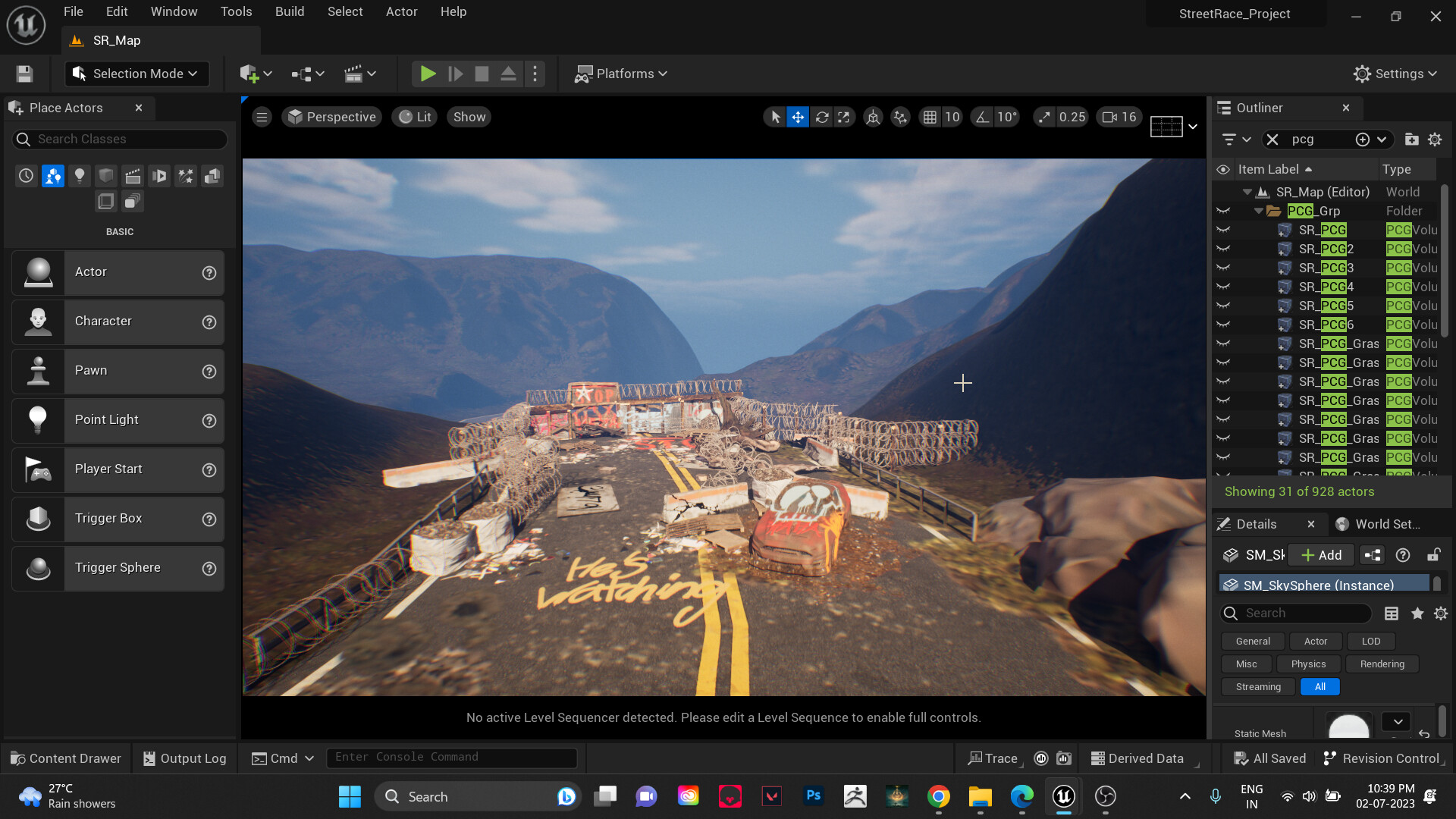The width and height of the screenshot is (1456, 819).
Task: Select the translate (move) tool in viewport
Action: (798, 117)
